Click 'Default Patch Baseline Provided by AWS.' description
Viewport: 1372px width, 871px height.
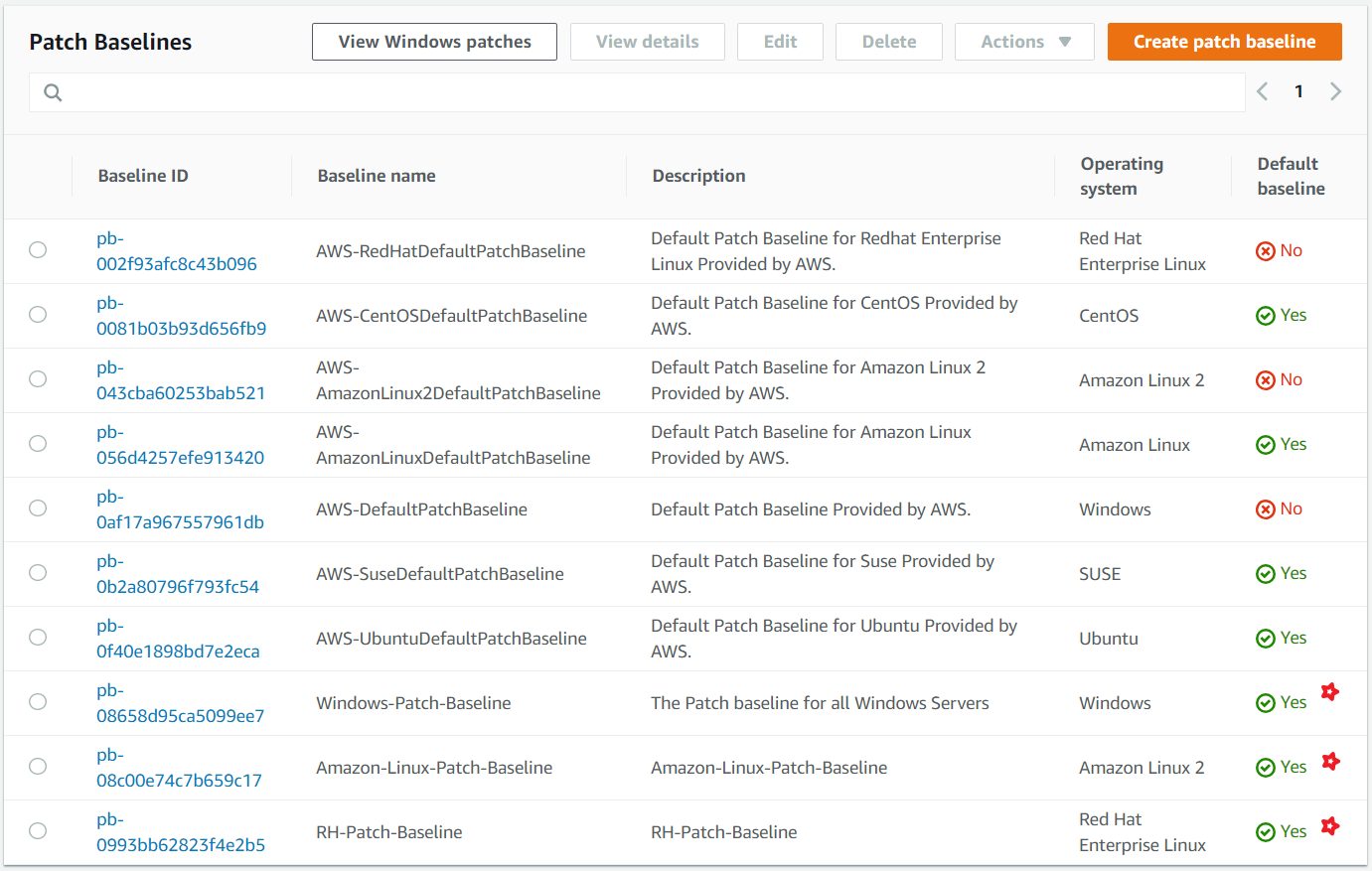tap(811, 509)
